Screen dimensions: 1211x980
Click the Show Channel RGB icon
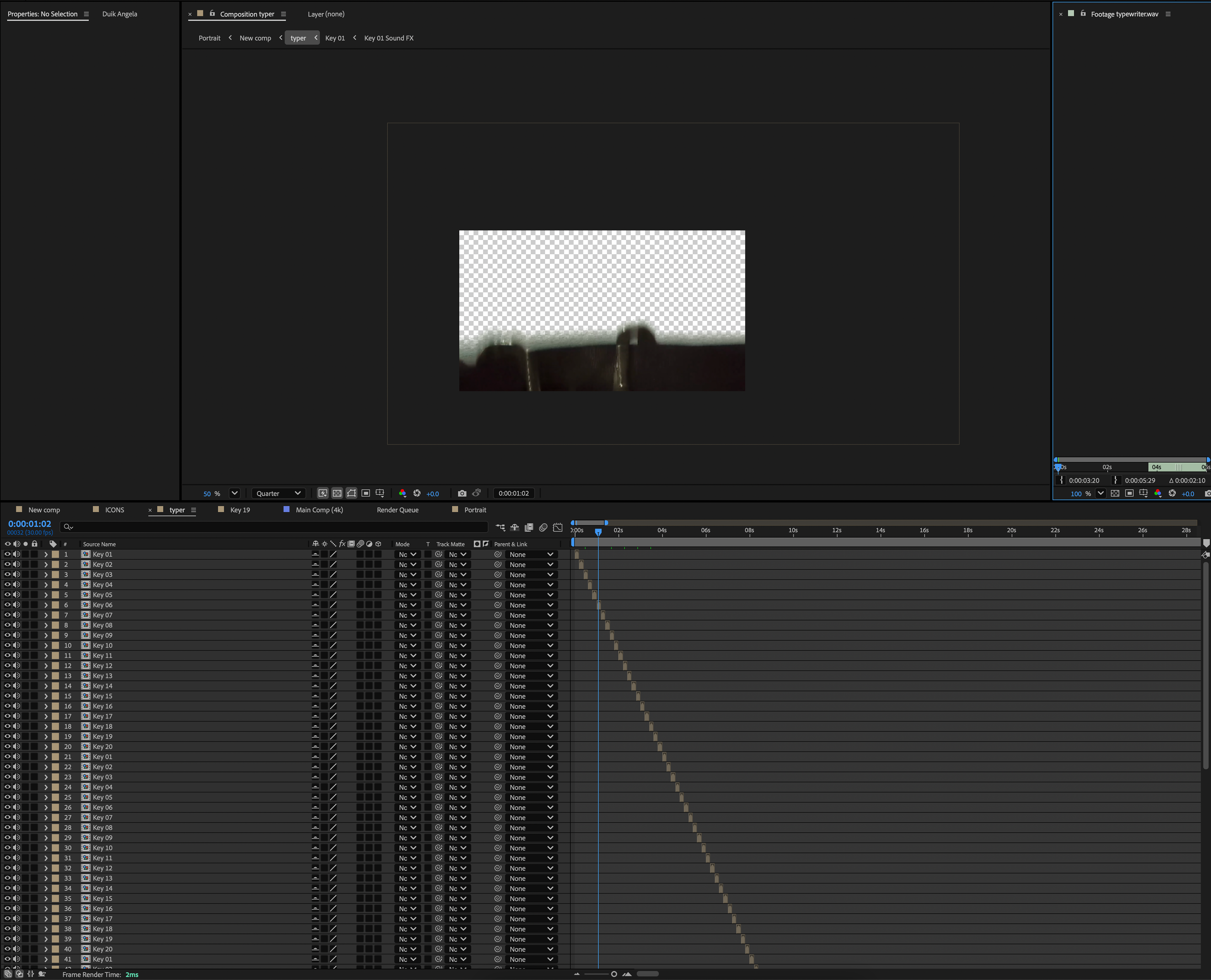402,493
